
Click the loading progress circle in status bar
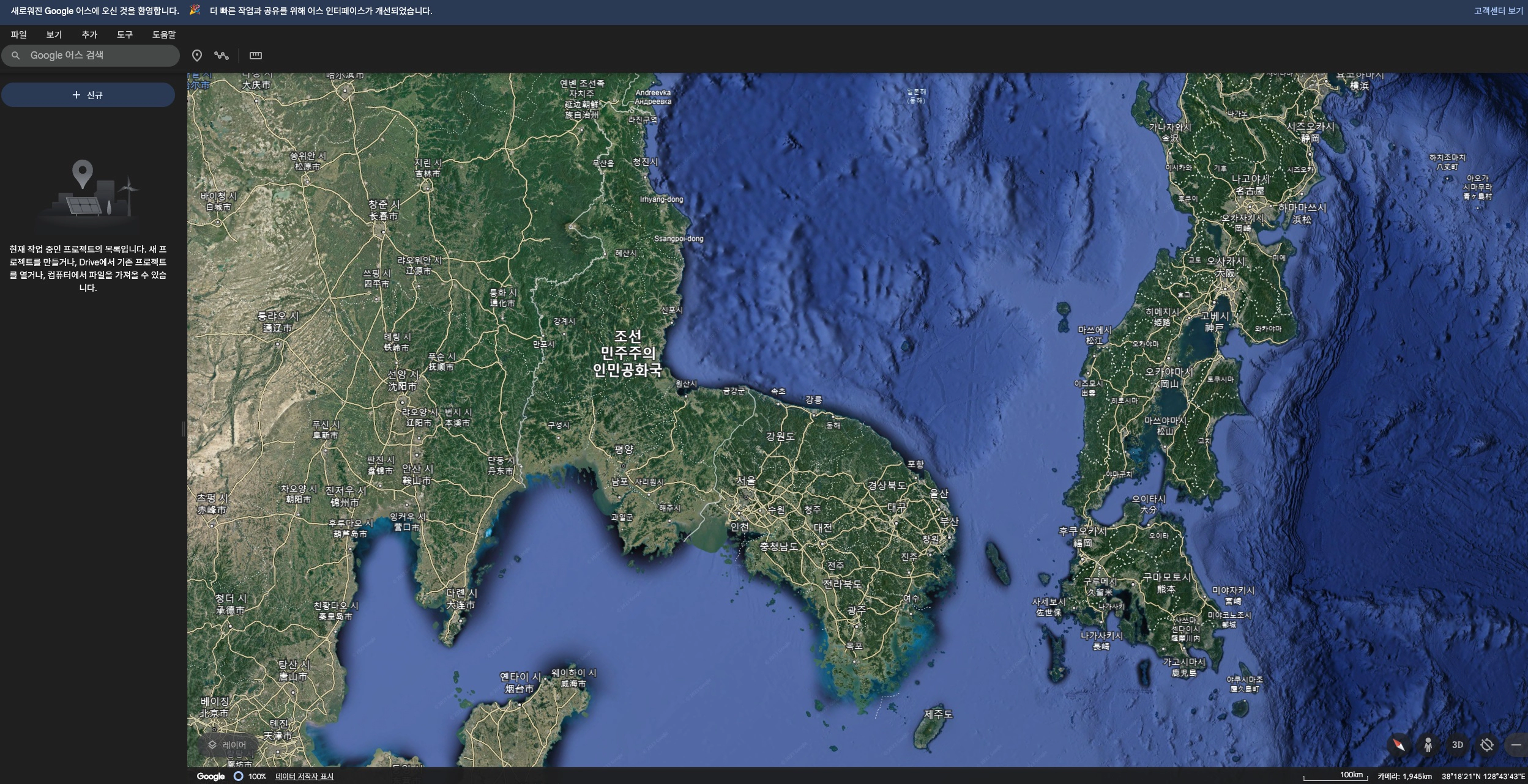238,776
